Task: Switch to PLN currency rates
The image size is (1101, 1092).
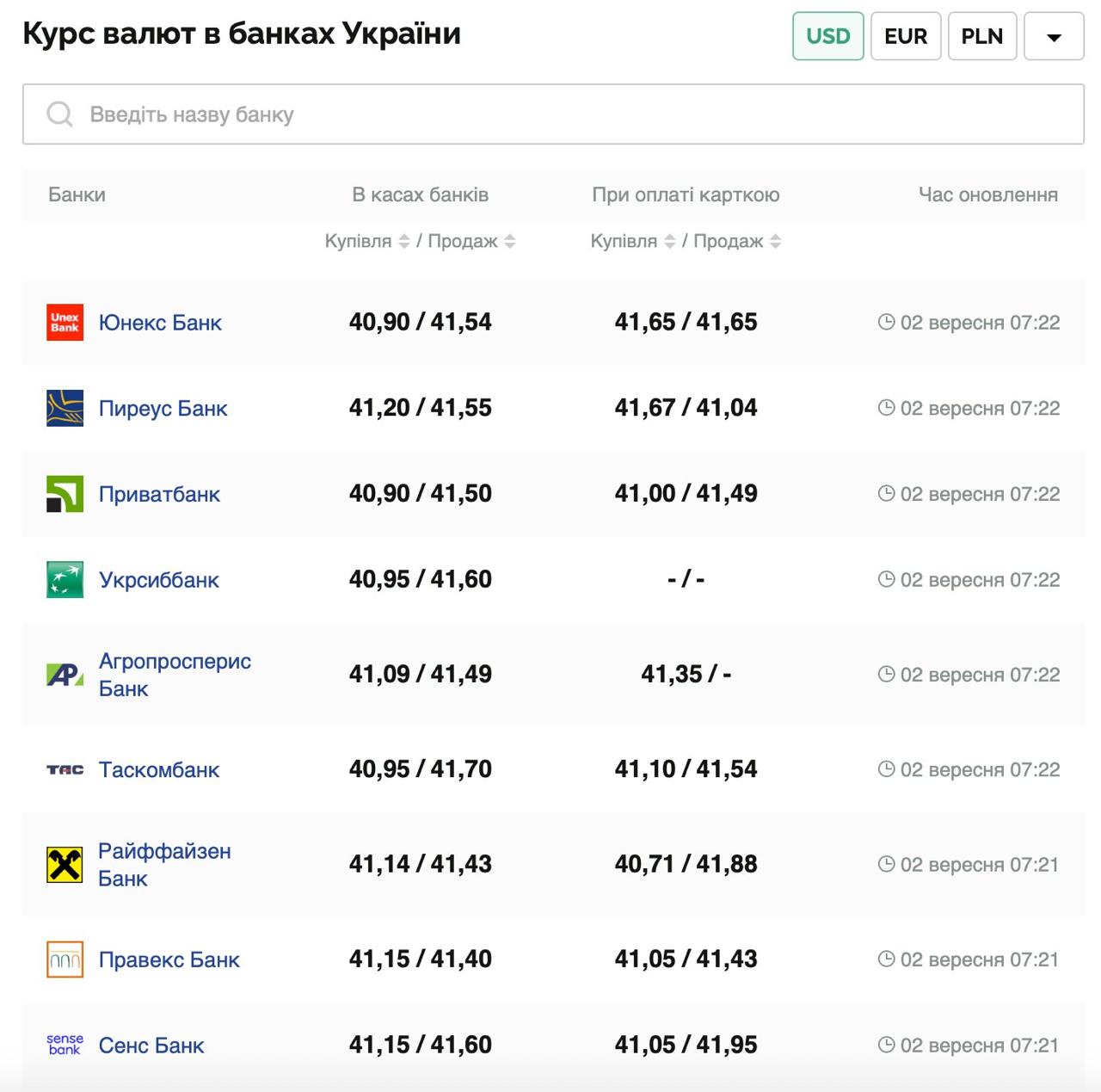Action: (982, 36)
